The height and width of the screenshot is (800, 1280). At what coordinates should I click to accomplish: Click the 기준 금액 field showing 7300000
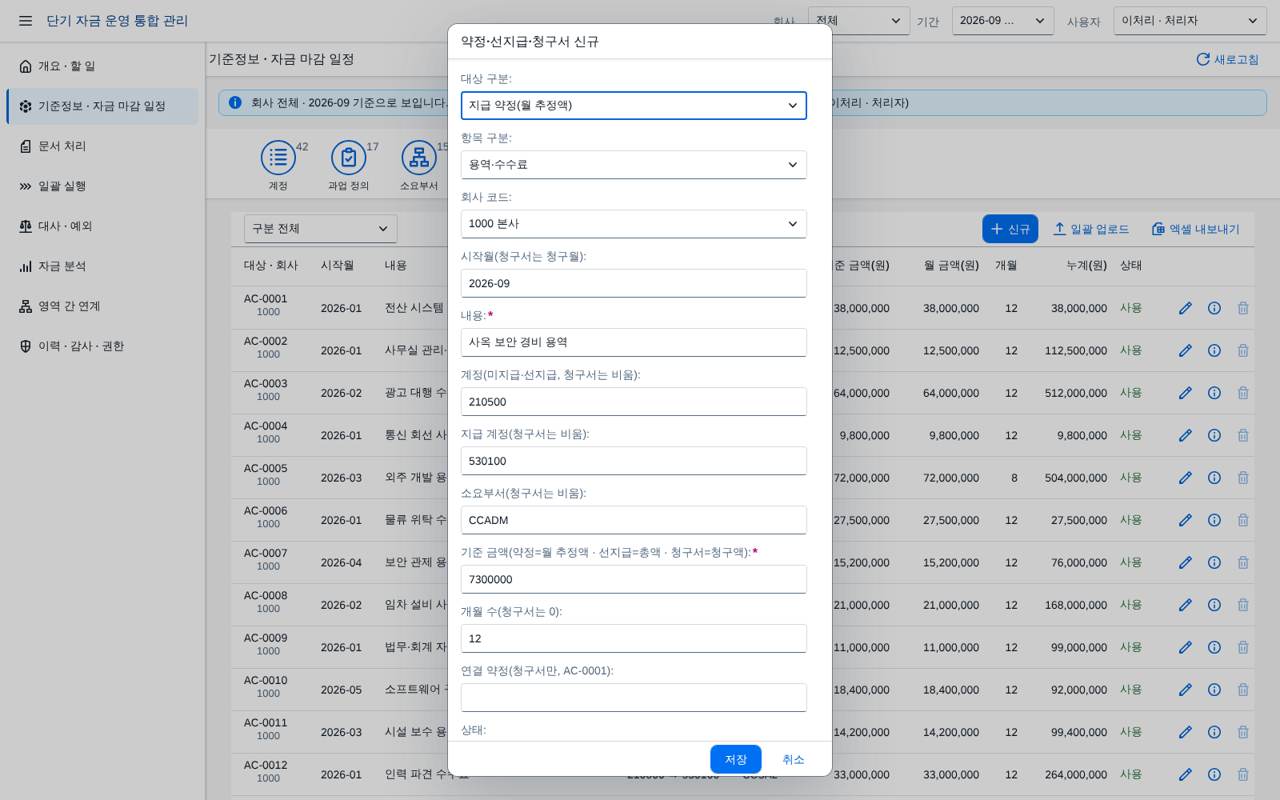pyautogui.click(x=634, y=579)
